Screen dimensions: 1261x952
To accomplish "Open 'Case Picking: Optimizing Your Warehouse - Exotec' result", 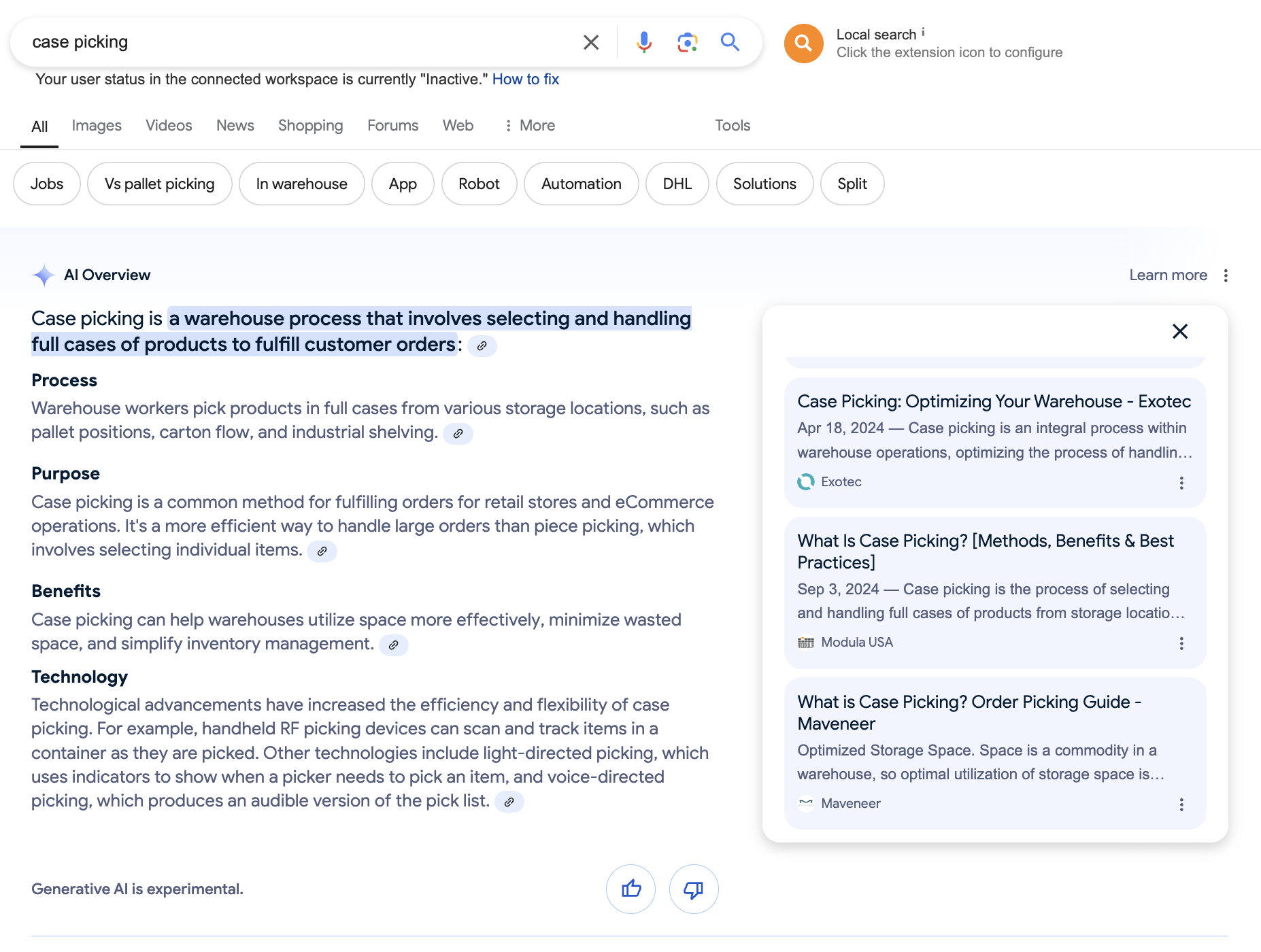I will tap(994, 401).
